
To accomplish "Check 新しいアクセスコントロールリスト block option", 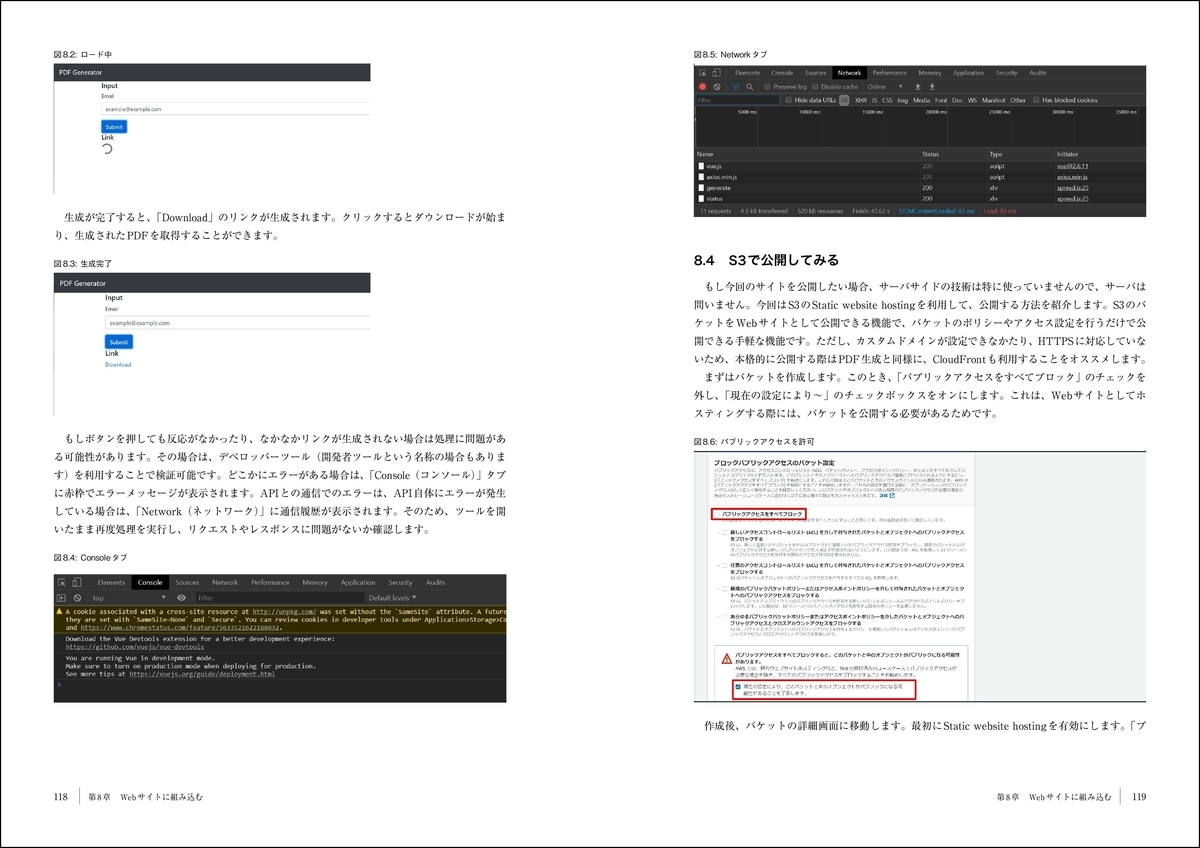I will 725,532.
